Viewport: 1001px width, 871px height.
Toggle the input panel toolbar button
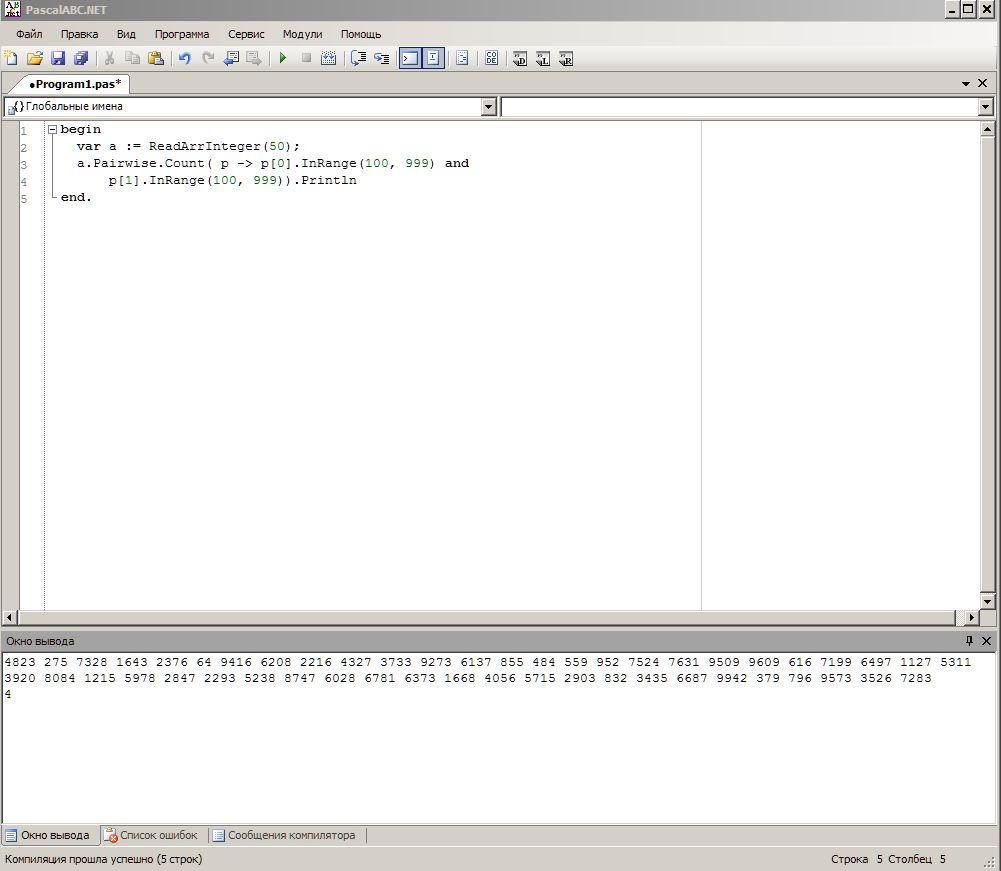click(433, 59)
